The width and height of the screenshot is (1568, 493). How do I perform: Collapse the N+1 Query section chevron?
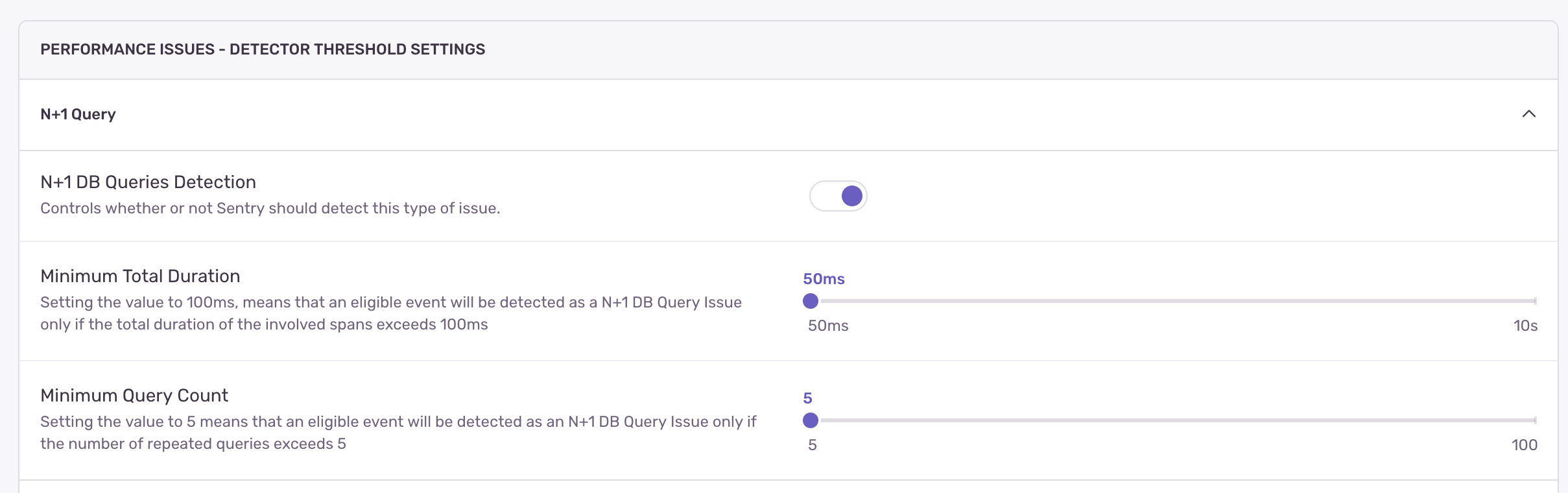coord(1528,114)
